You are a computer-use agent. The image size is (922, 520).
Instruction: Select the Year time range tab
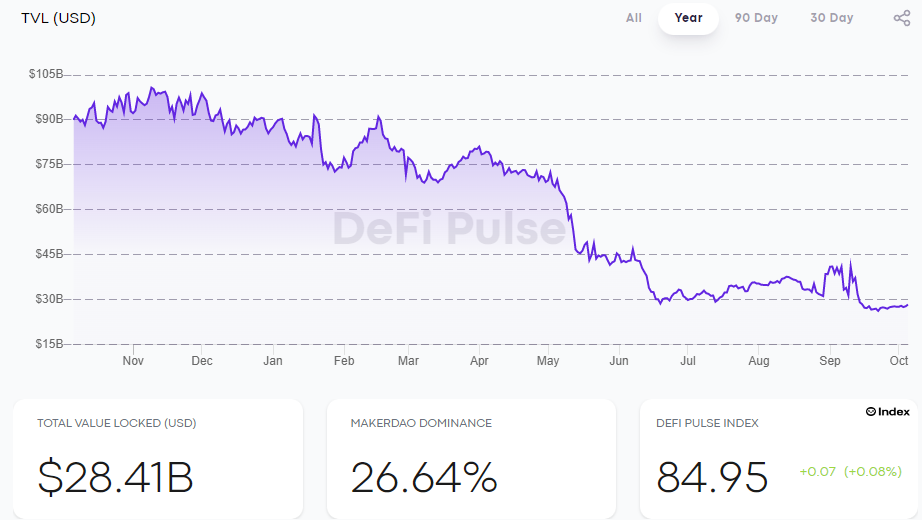click(688, 18)
